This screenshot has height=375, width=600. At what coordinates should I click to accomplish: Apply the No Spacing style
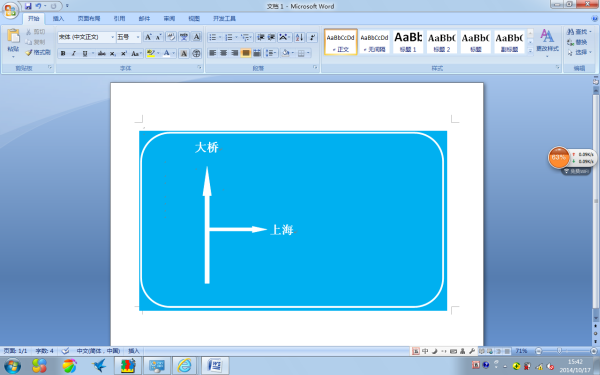[374, 42]
